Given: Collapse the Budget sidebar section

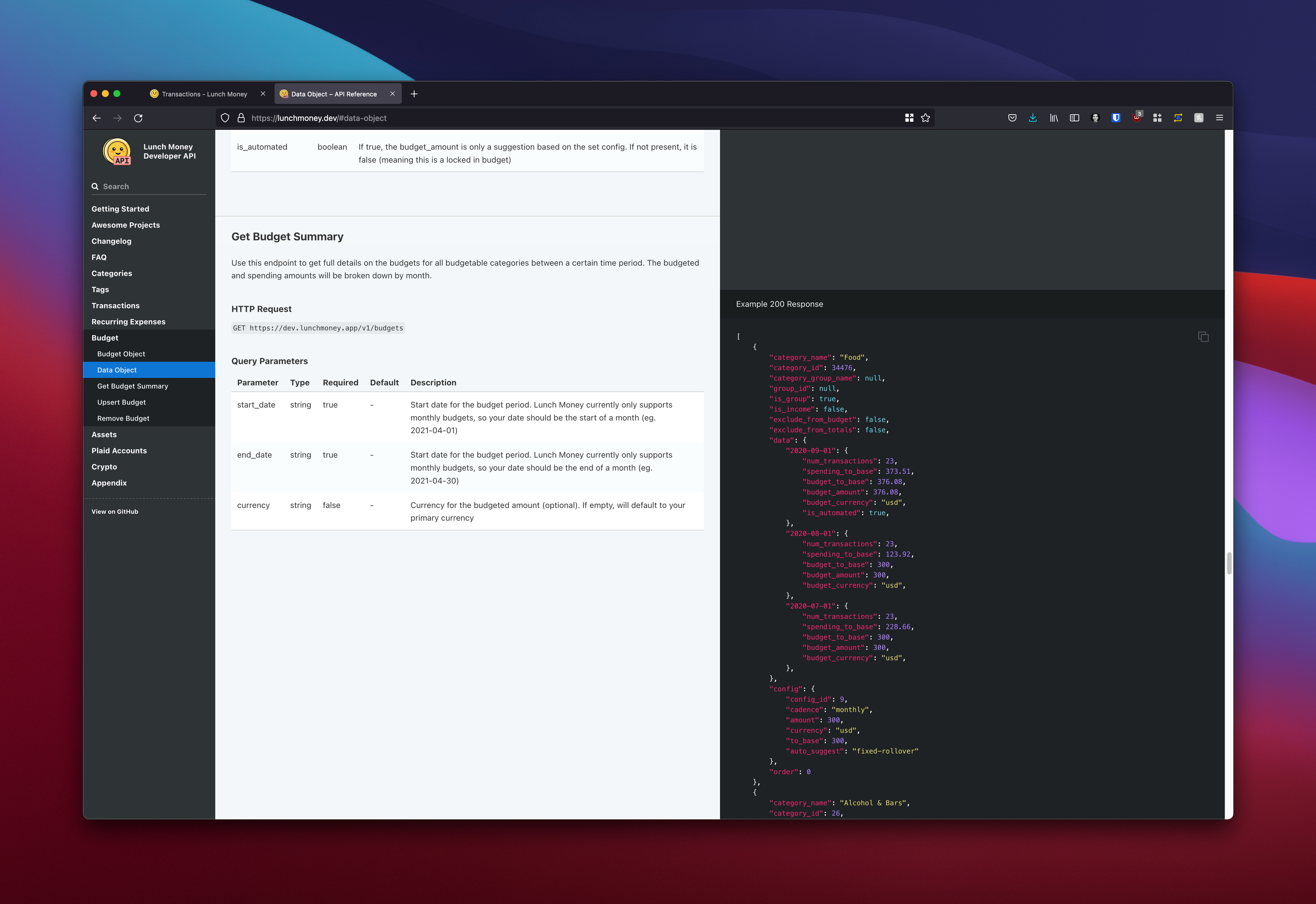Looking at the screenshot, I should coord(105,338).
